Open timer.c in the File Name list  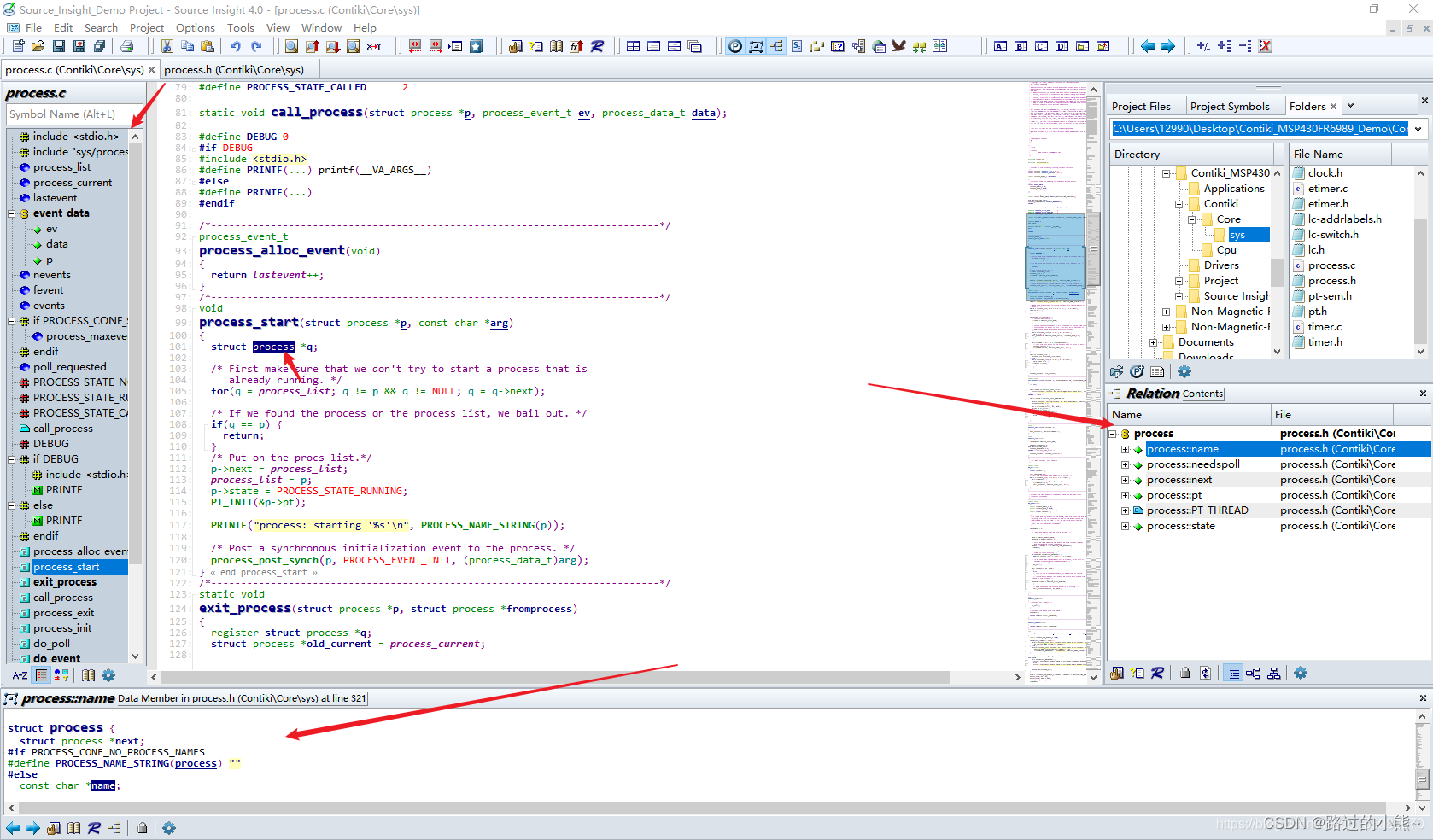click(1325, 327)
